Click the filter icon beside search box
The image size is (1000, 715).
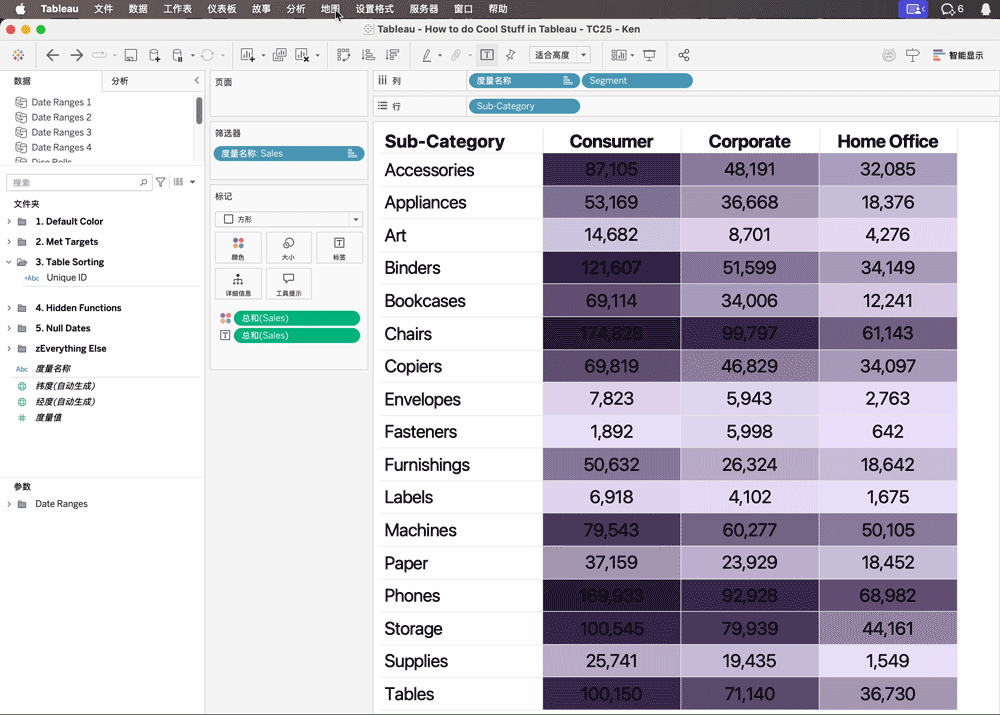tap(161, 183)
